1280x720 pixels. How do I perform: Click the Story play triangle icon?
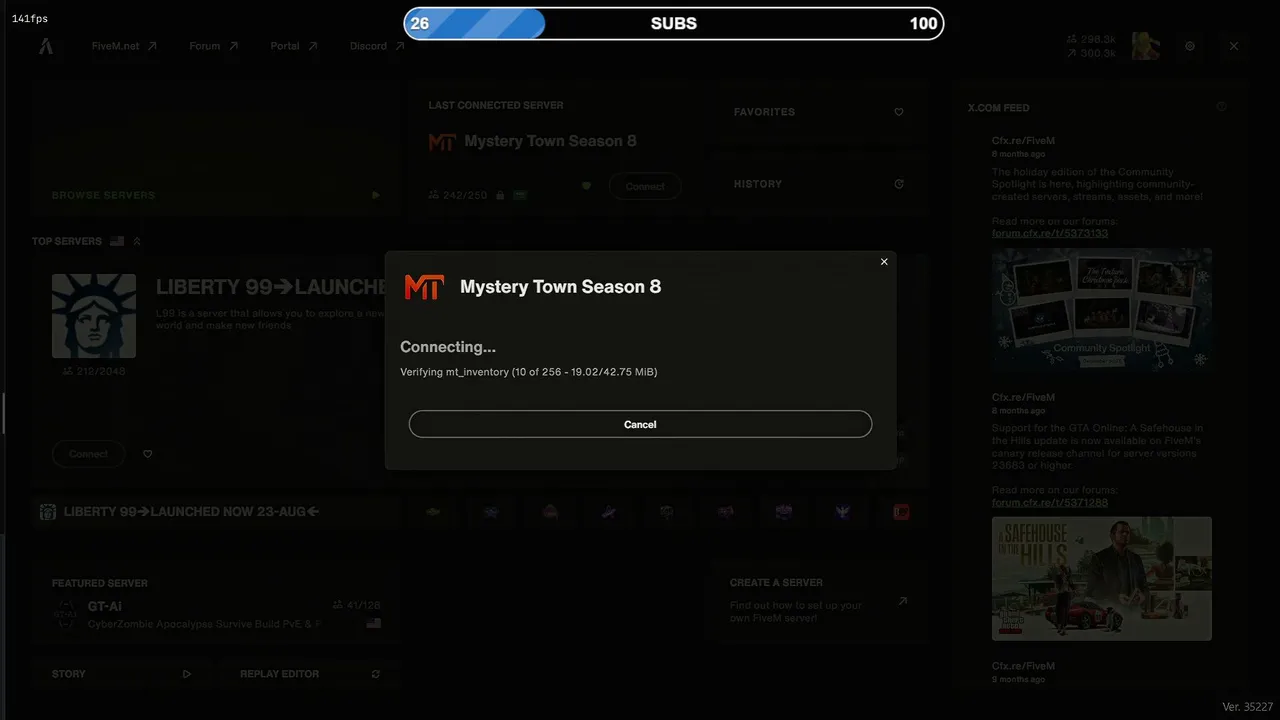pyautogui.click(x=187, y=674)
